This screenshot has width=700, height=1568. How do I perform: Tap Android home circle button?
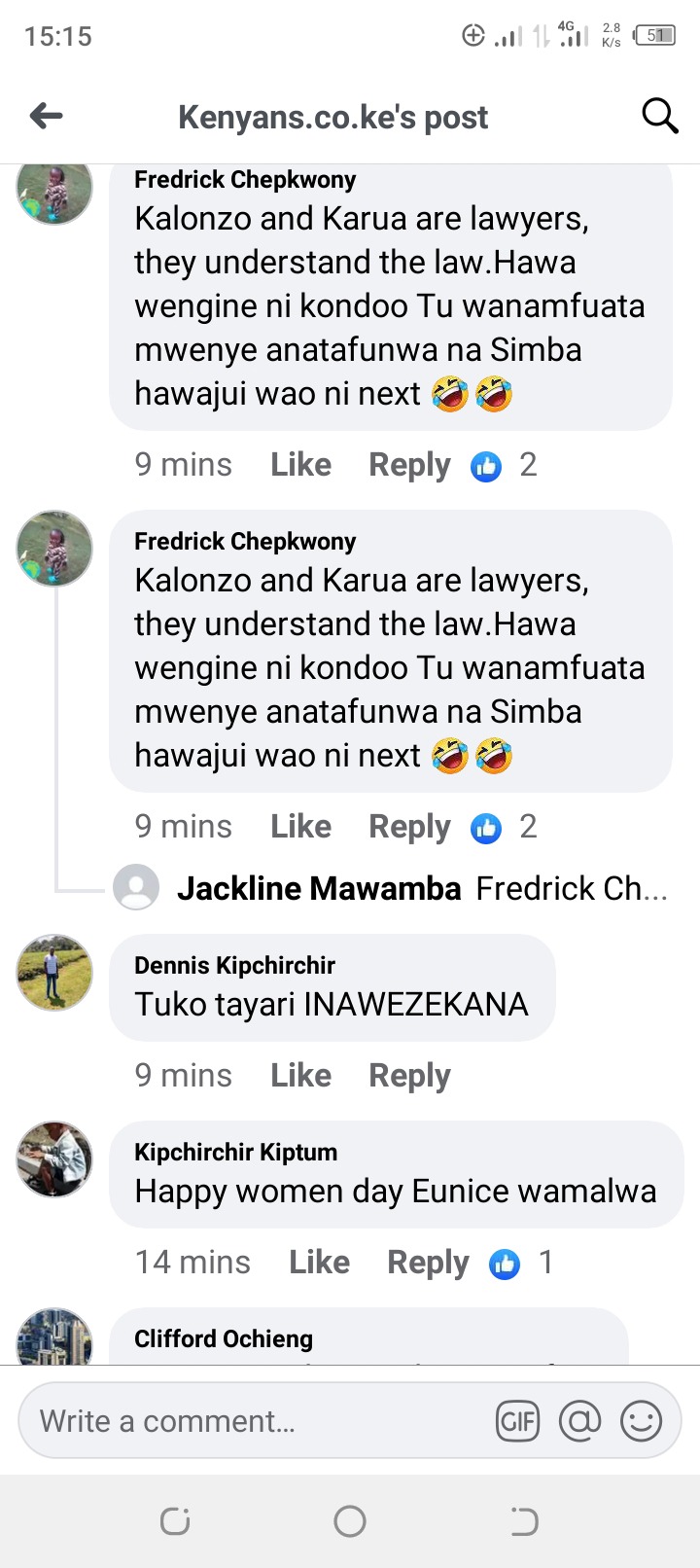[350, 1520]
